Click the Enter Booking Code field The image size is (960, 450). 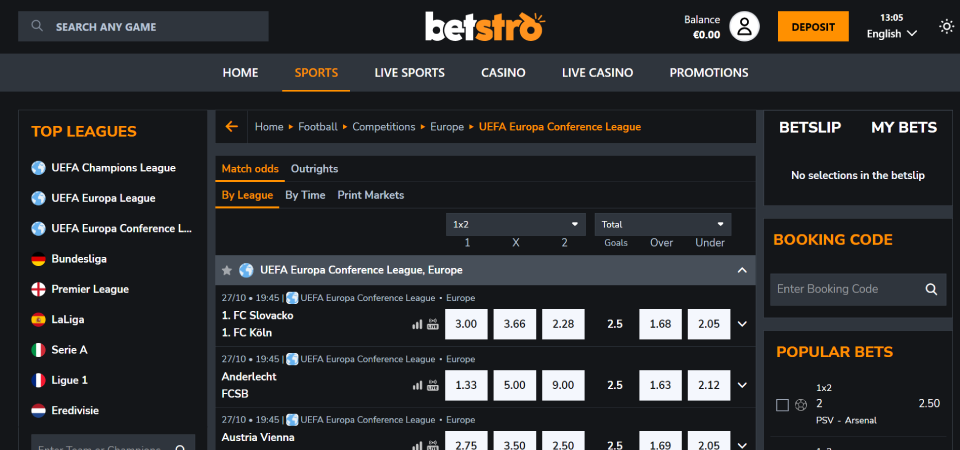[x=846, y=289]
